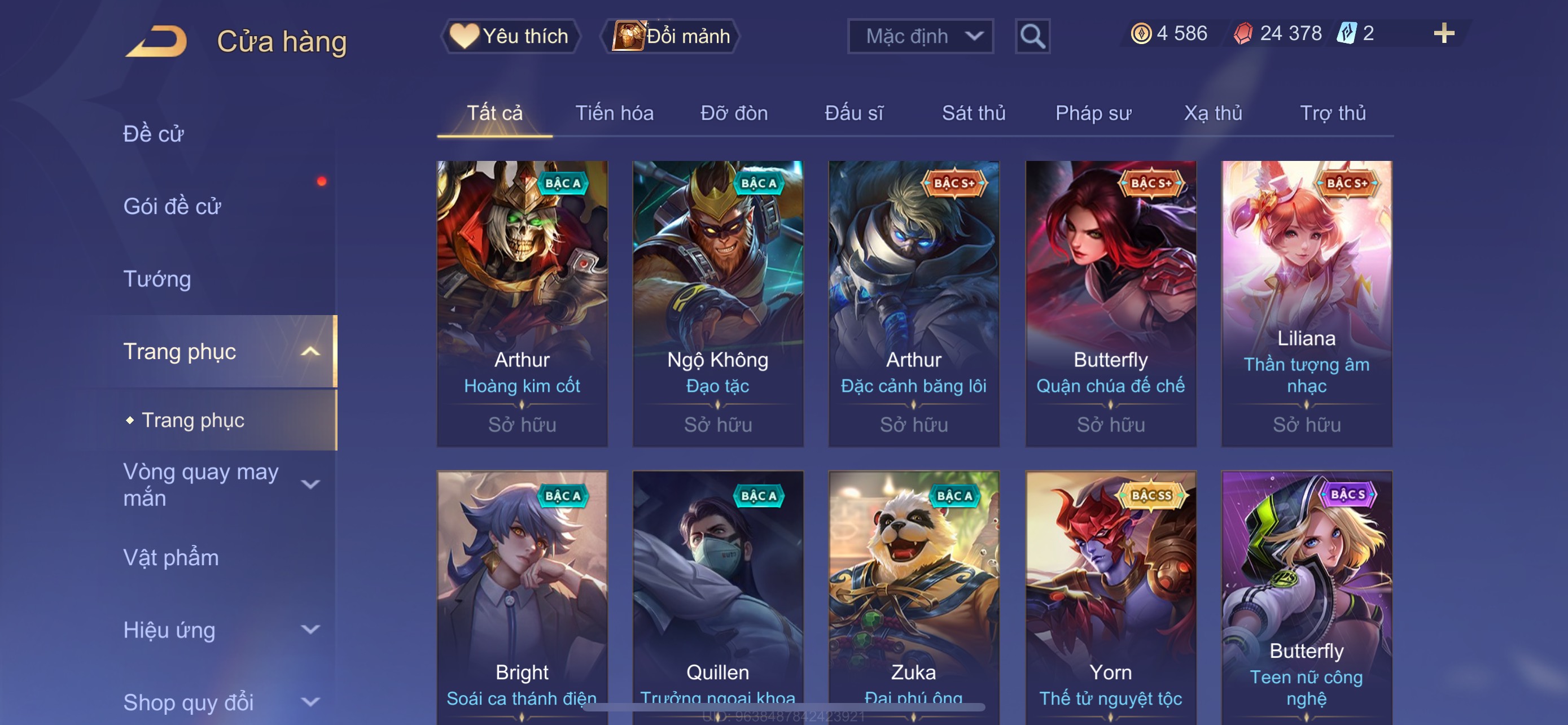Open Tướng in the sidebar
The width and height of the screenshot is (1568, 725).
tap(157, 279)
